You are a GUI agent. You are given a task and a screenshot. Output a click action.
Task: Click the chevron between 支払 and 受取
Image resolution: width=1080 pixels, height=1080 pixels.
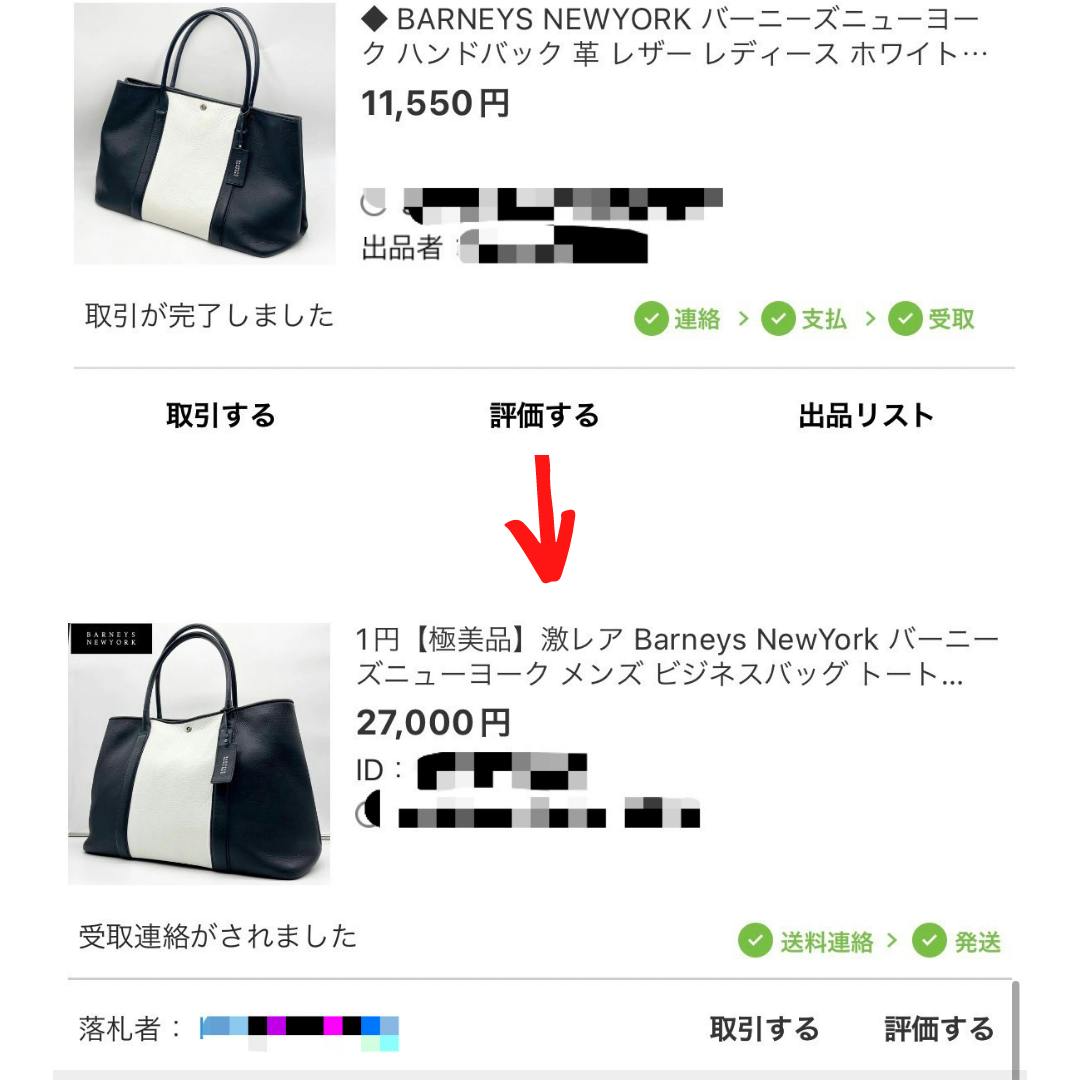[870, 318]
